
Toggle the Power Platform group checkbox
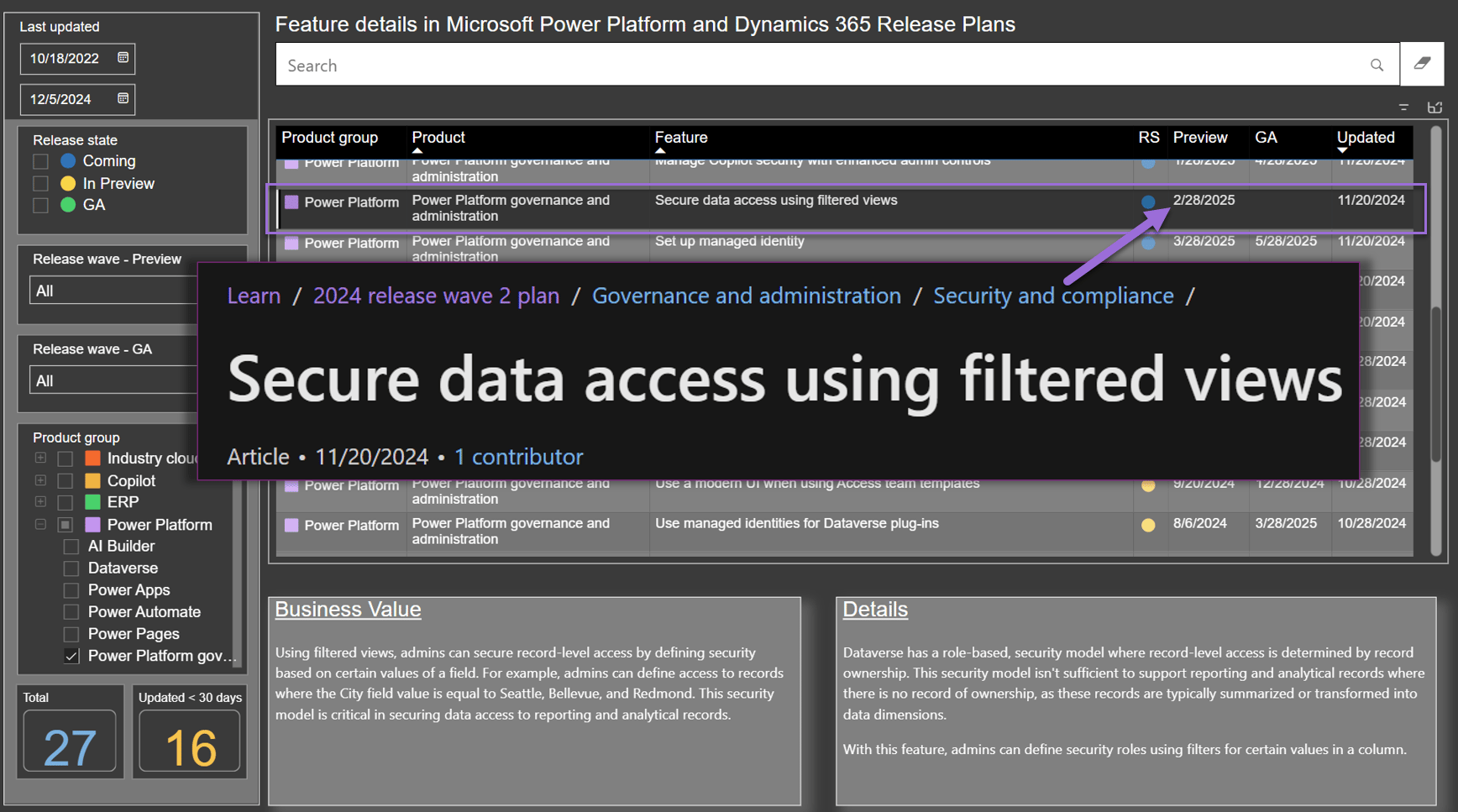pyautogui.click(x=65, y=525)
